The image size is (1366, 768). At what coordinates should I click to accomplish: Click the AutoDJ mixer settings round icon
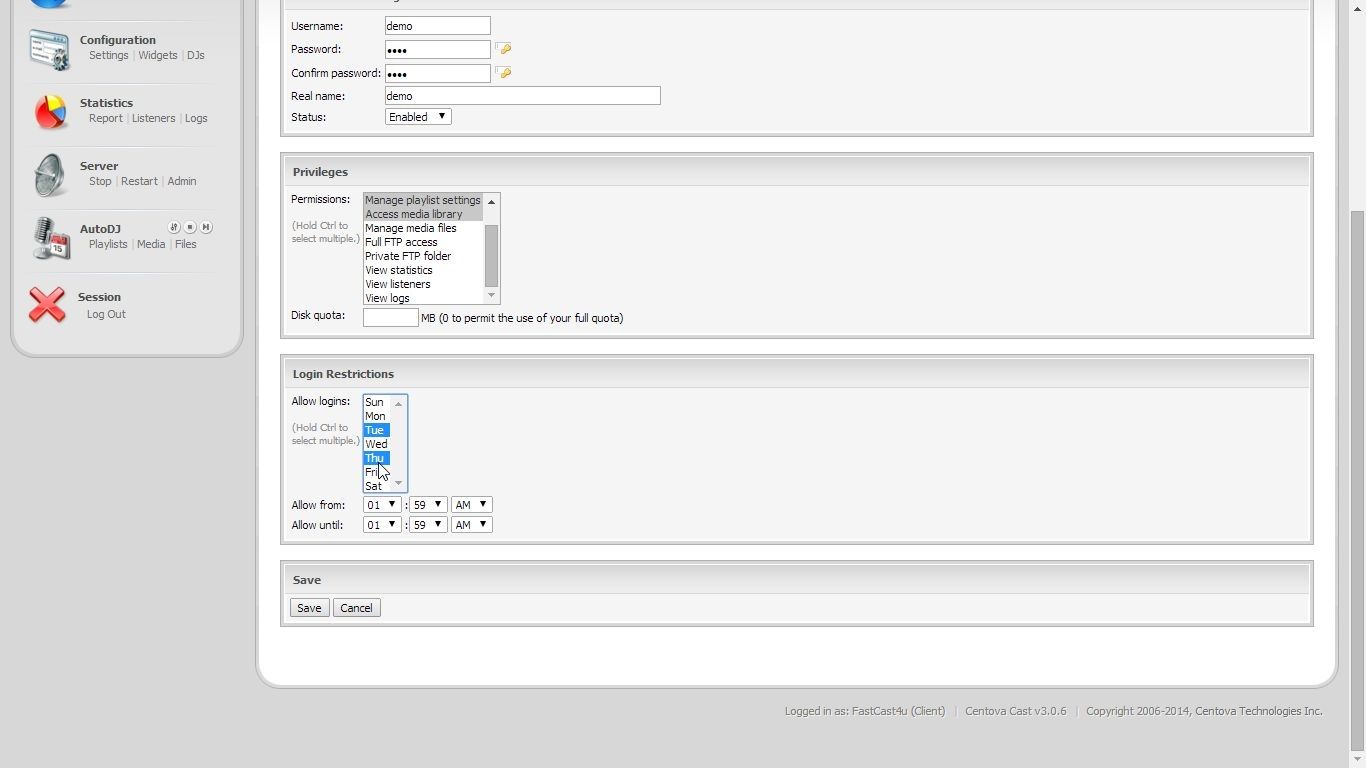[x=173, y=227]
